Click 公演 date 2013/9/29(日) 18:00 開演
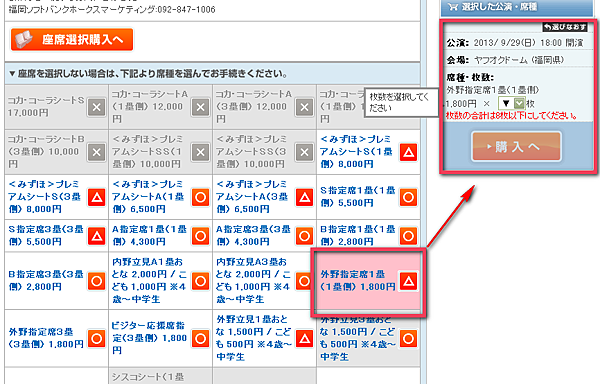 515,42
